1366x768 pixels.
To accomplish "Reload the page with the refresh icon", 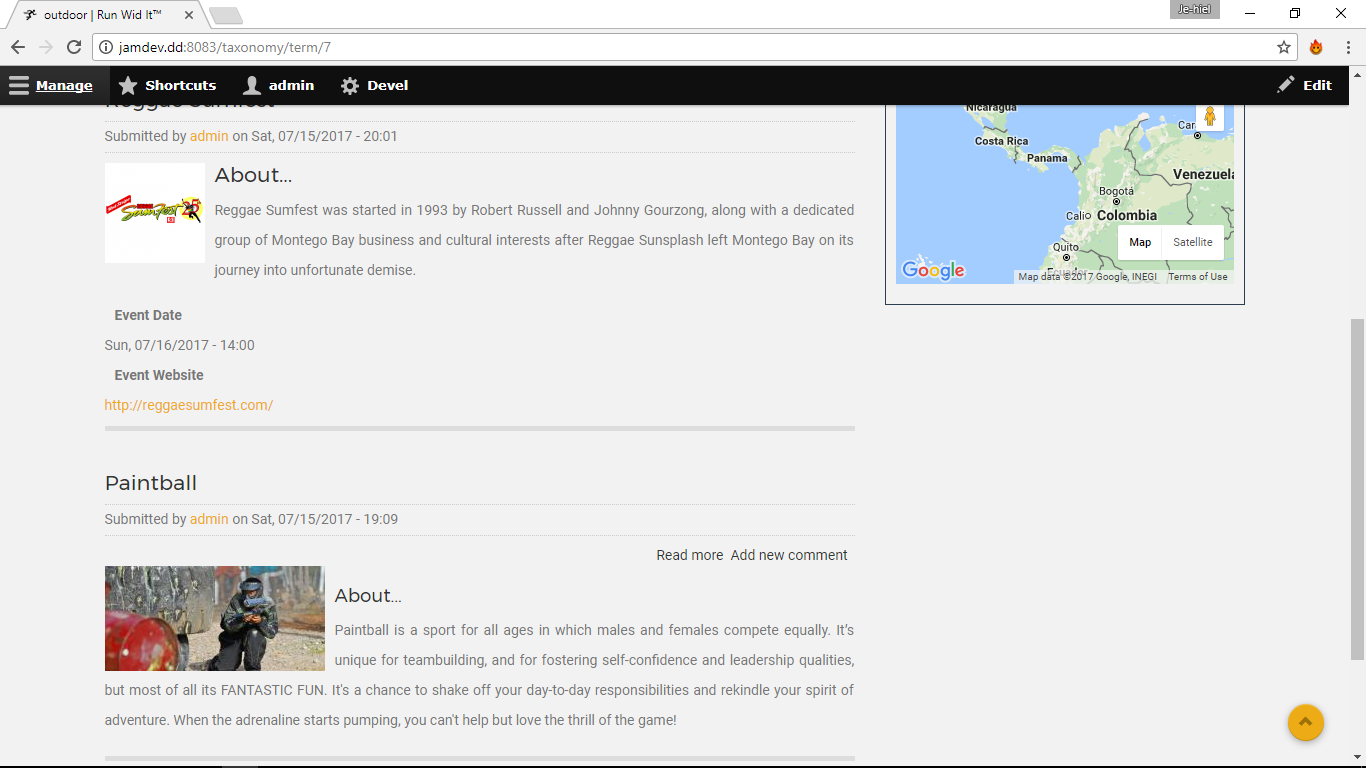I will (74, 47).
